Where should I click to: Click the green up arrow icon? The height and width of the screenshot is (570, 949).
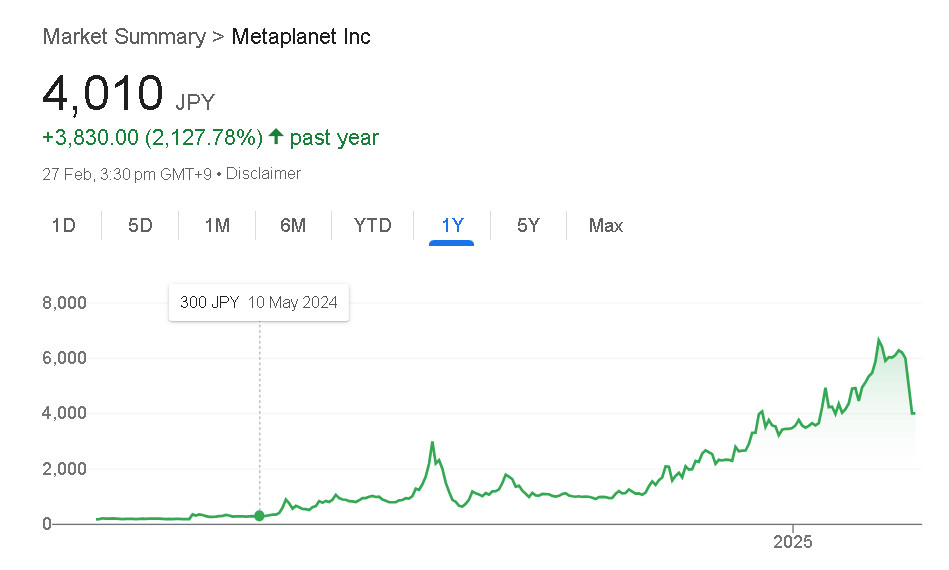pyautogui.click(x=276, y=137)
